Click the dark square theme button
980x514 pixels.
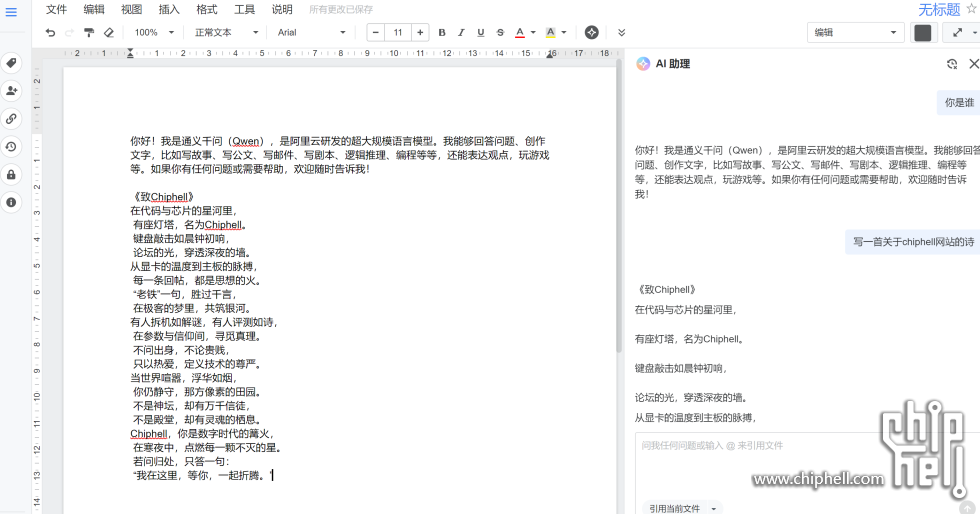pos(922,33)
